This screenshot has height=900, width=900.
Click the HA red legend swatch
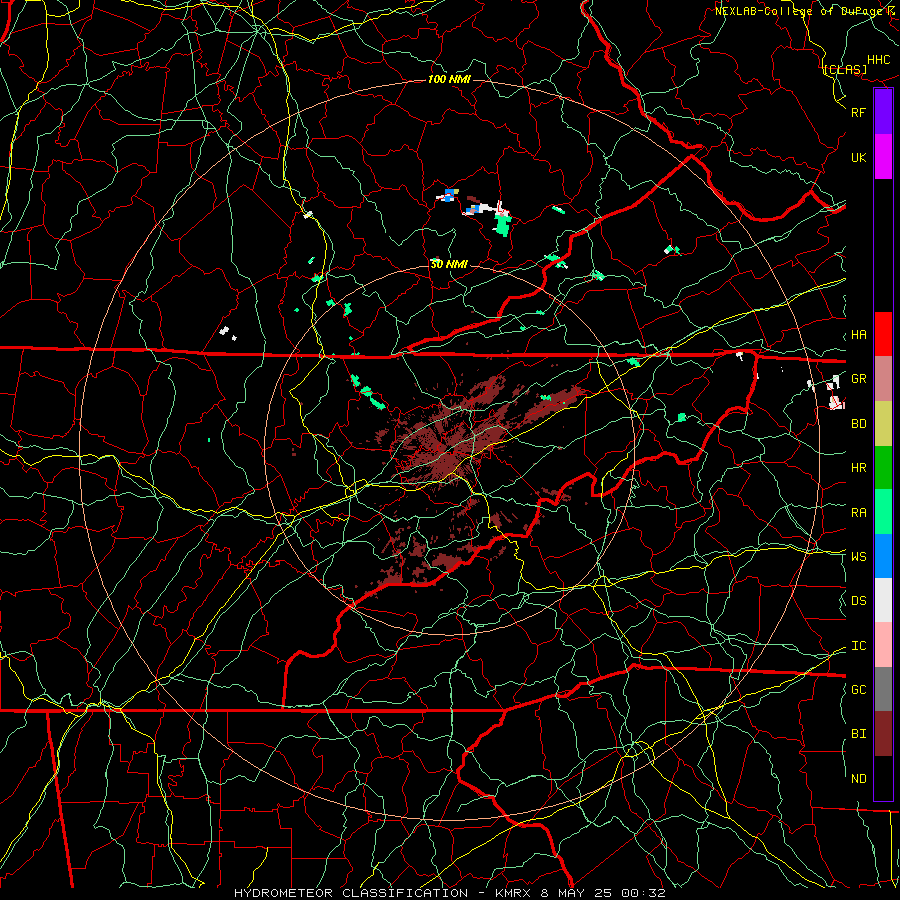point(883,334)
